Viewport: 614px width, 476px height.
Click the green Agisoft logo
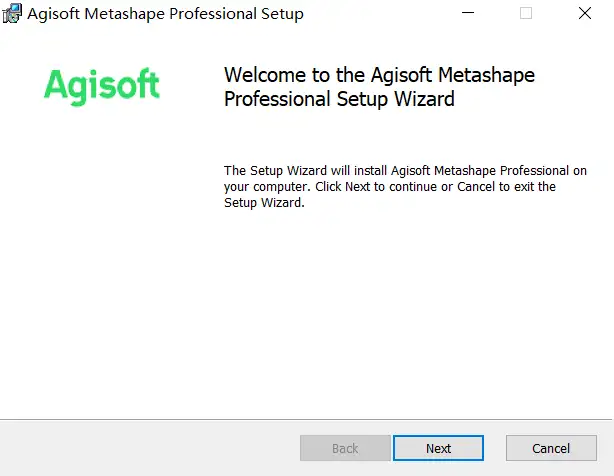click(102, 87)
